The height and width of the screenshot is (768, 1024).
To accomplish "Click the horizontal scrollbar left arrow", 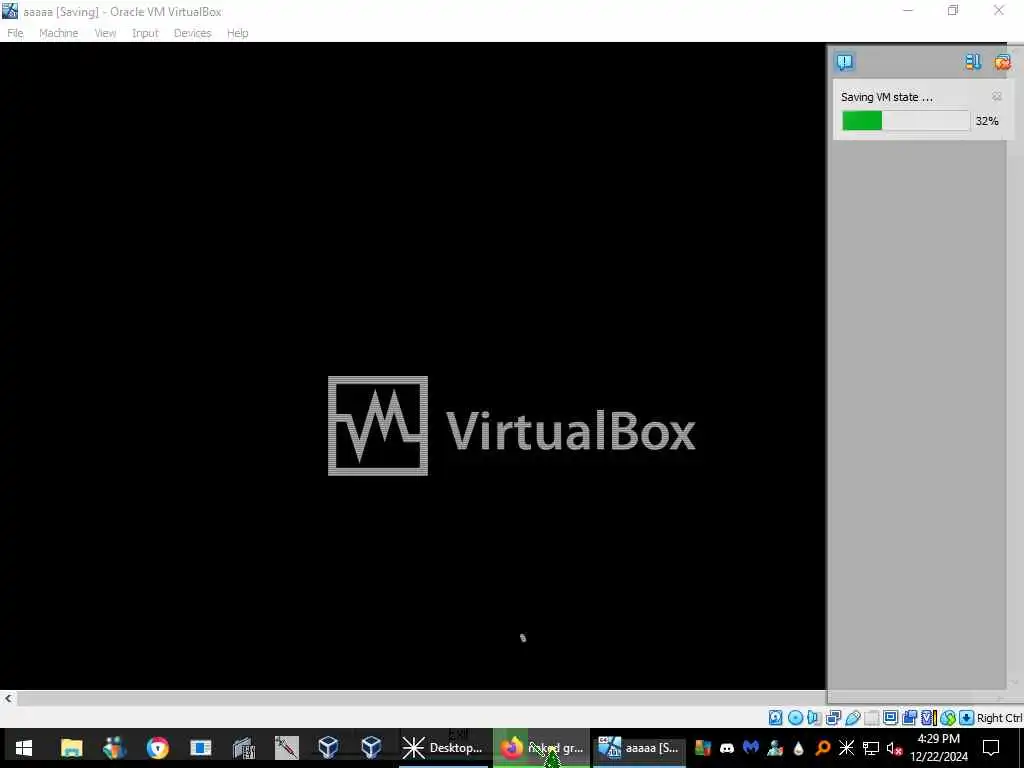I will (x=8, y=699).
